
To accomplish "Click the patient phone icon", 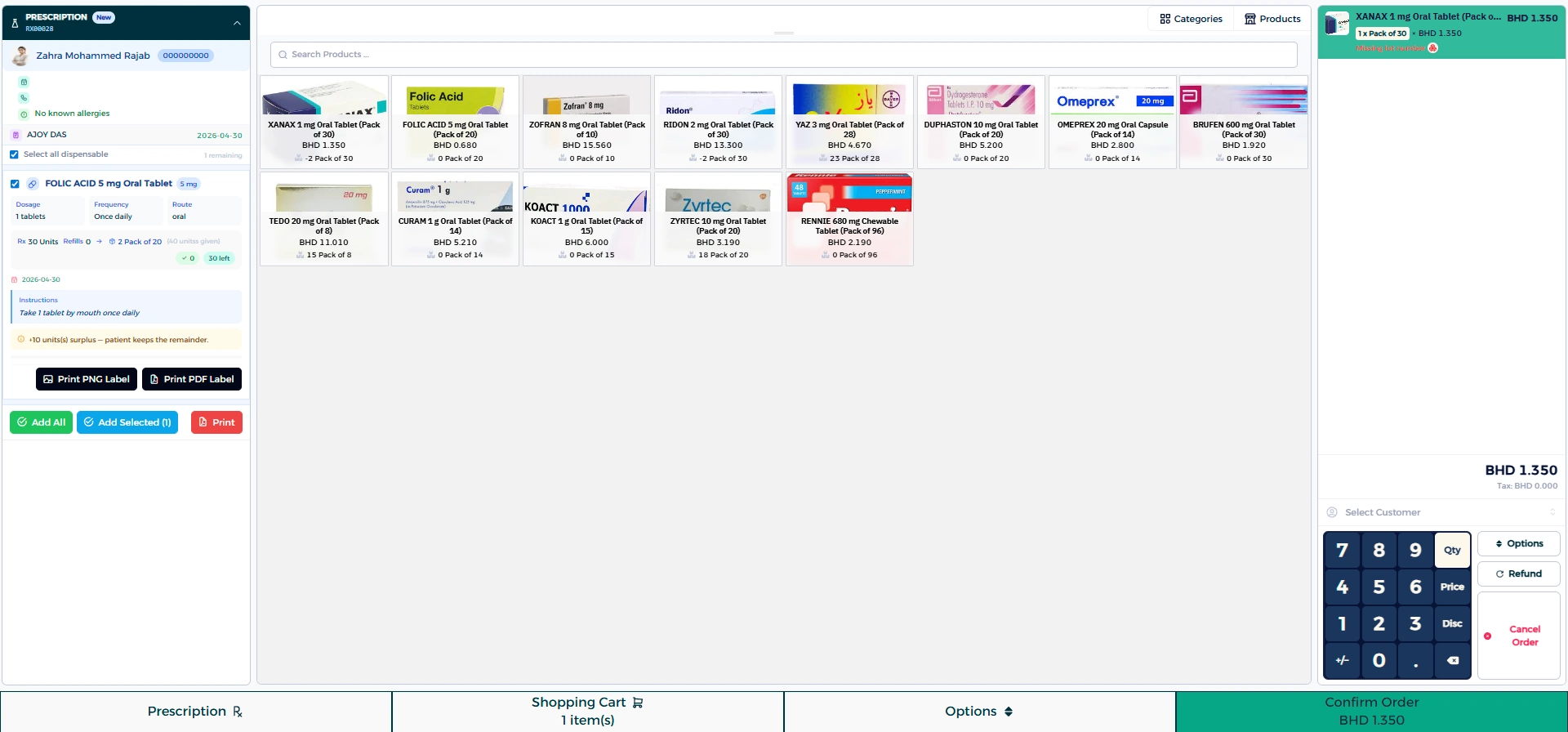I will click(24, 97).
